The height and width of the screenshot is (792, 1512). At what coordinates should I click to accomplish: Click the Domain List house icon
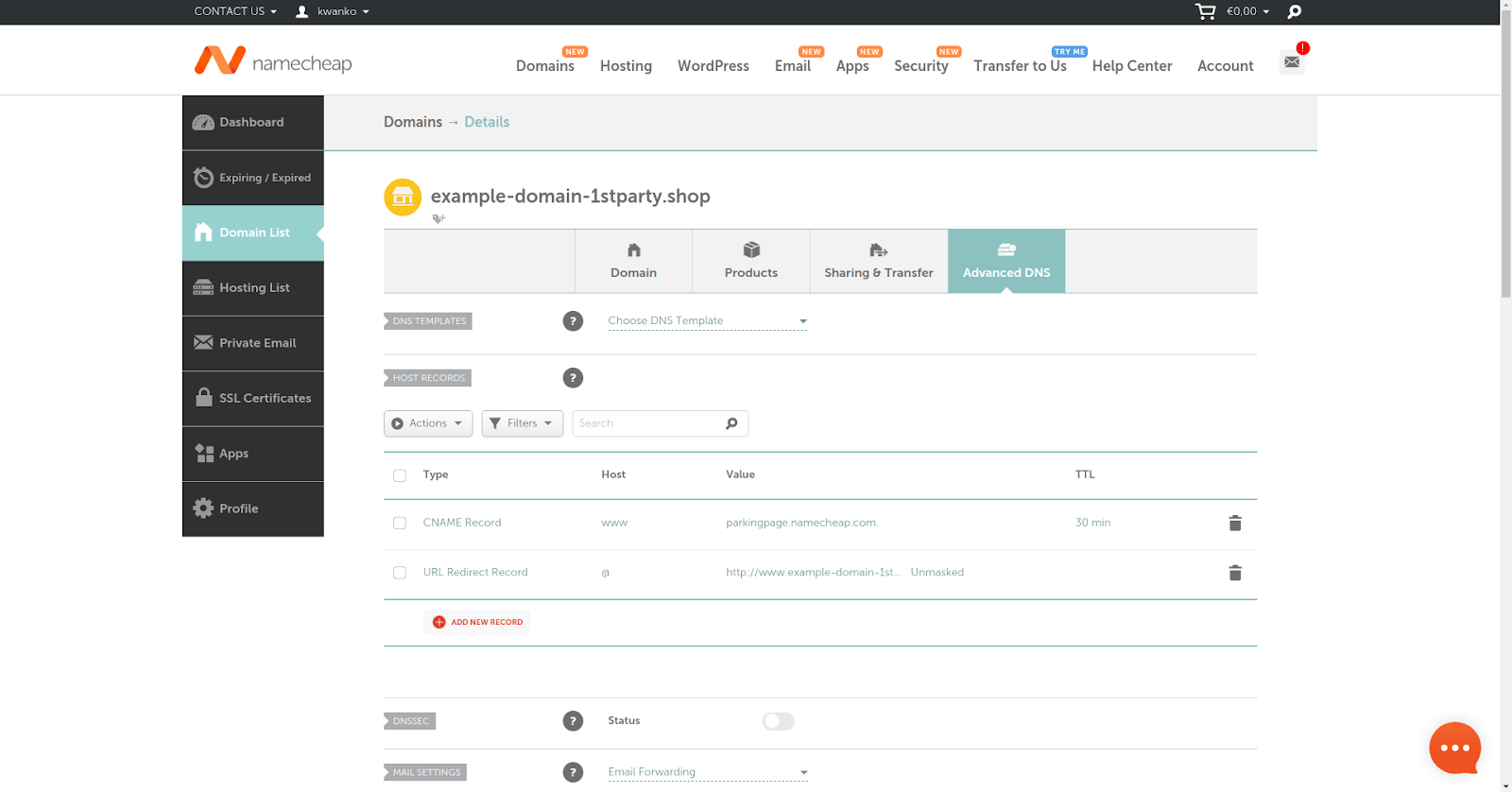(203, 232)
